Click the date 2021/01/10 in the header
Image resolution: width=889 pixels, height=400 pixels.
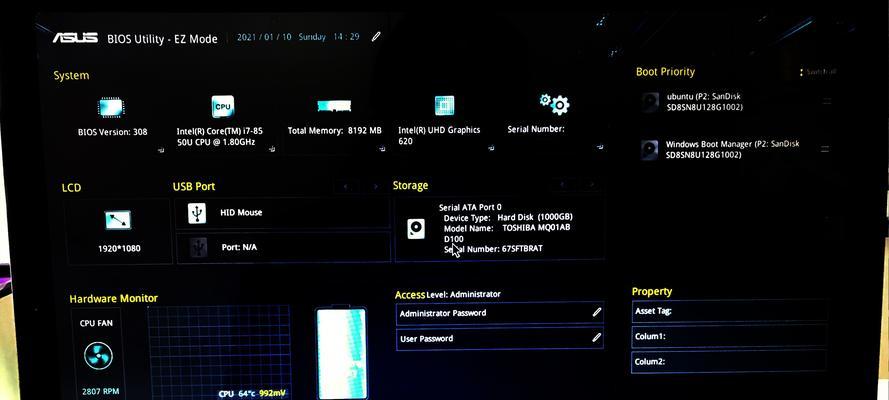coord(264,37)
